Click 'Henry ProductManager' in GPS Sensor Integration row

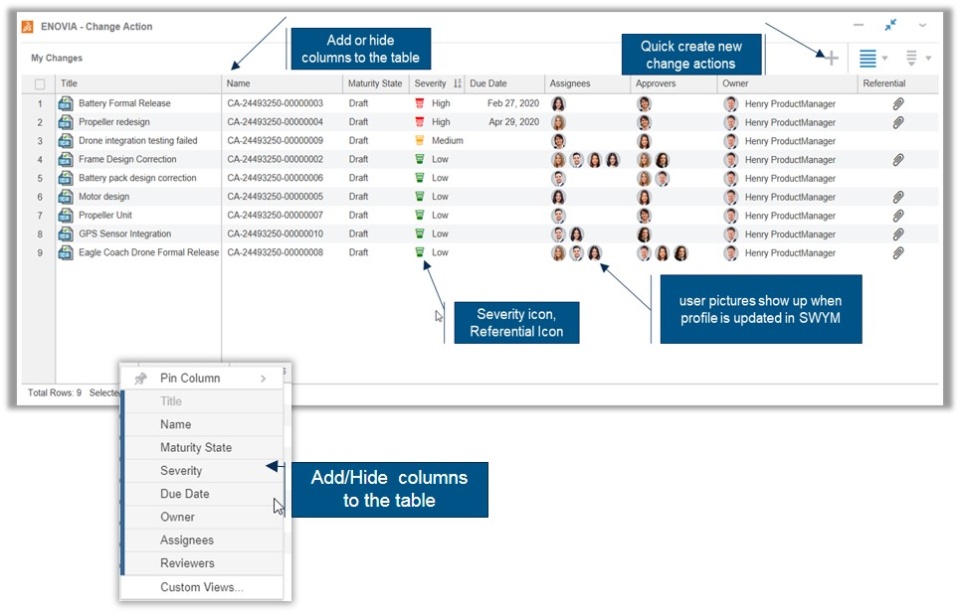tap(790, 234)
